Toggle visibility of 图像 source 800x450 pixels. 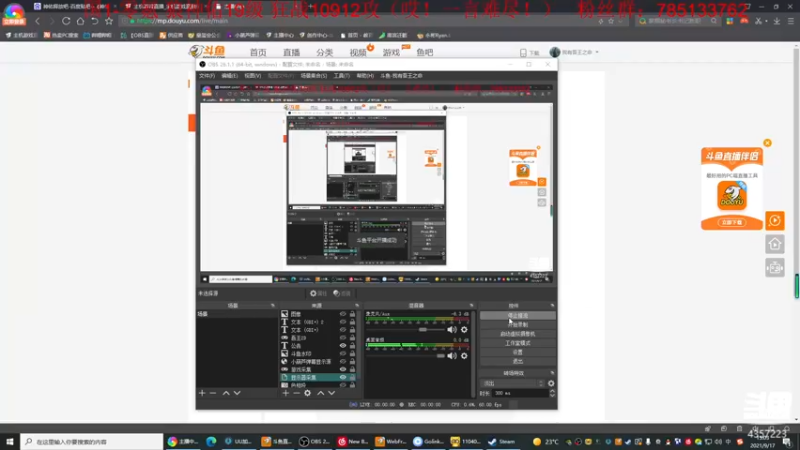click(343, 314)
